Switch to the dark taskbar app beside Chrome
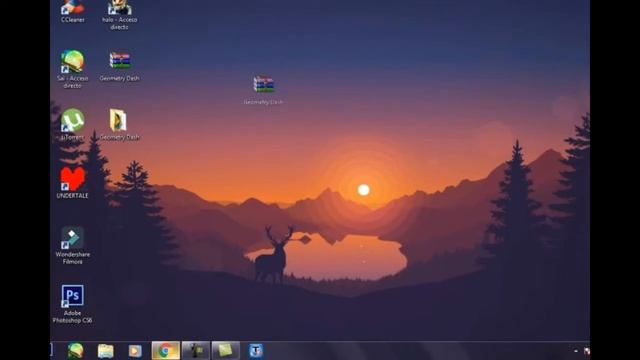Screen dimensions: 640x360 coord(196,351)
